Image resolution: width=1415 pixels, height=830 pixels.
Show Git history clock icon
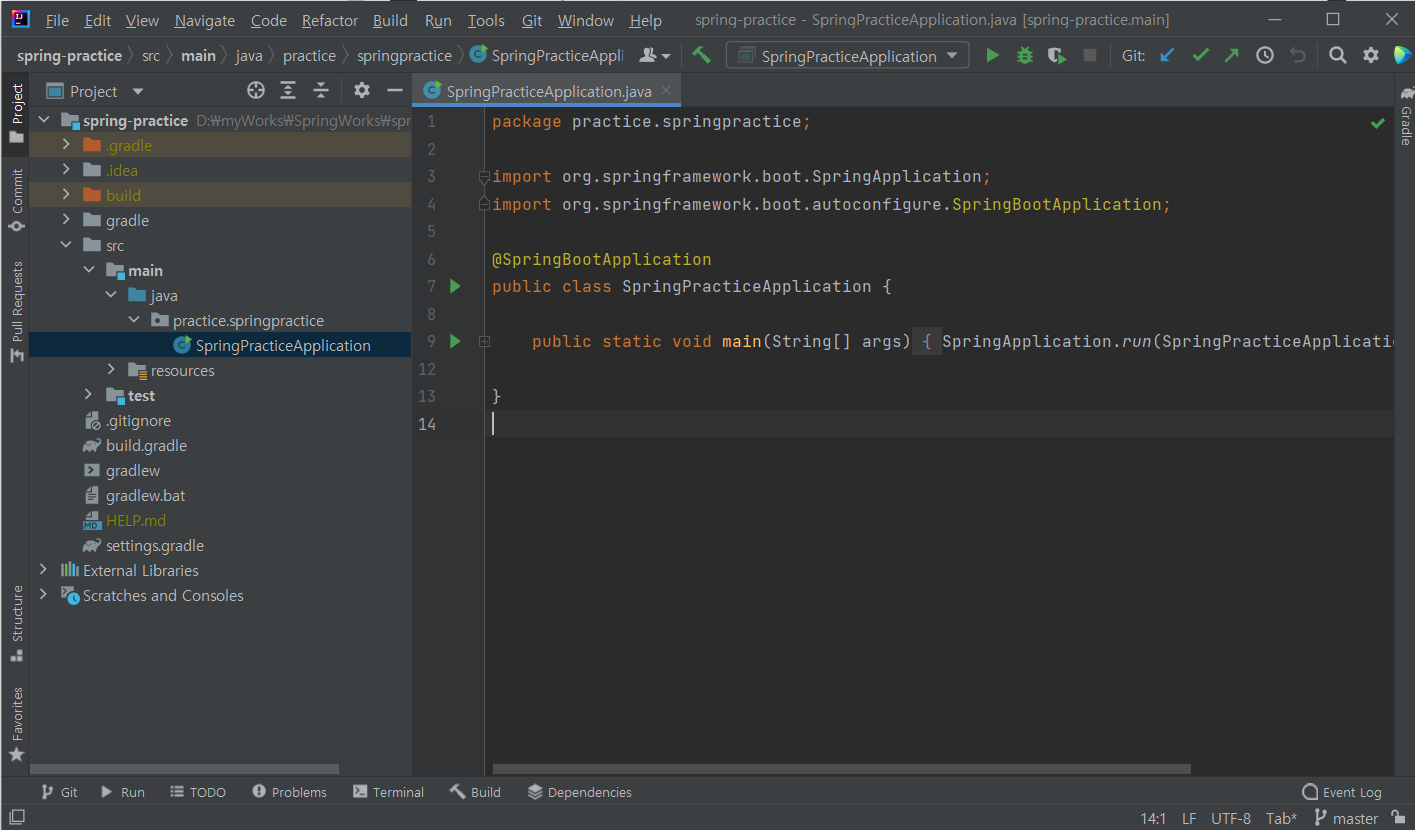click(1265, 56)
